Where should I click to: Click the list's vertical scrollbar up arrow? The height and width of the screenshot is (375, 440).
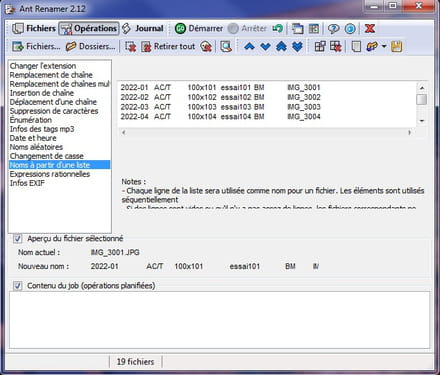(x=422, y=88)
